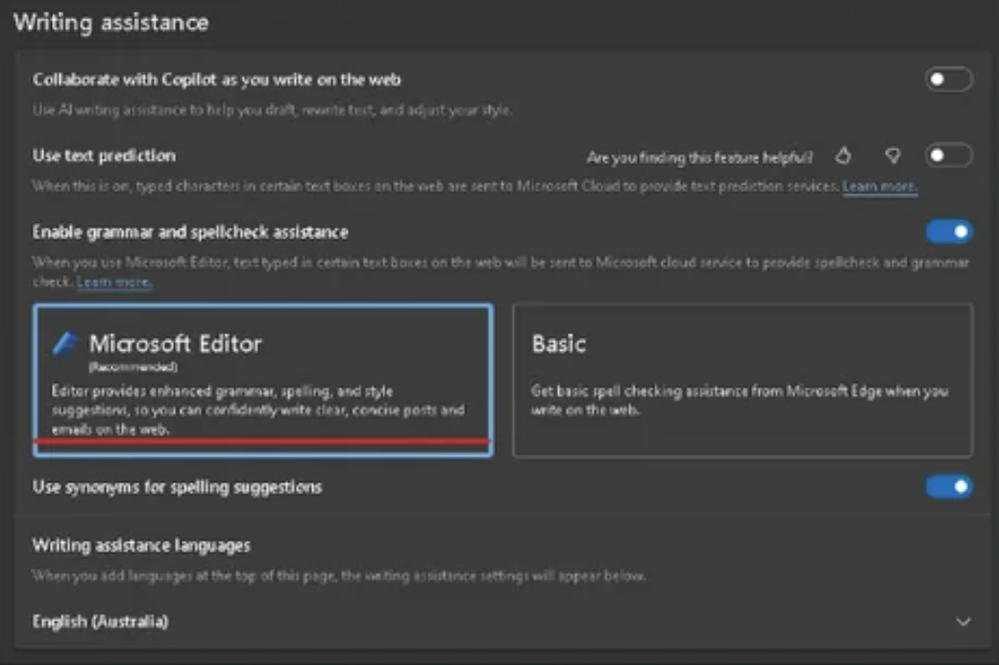
Task: Turn off synonyms for spelling suggestions
Action: coord(949,487)
